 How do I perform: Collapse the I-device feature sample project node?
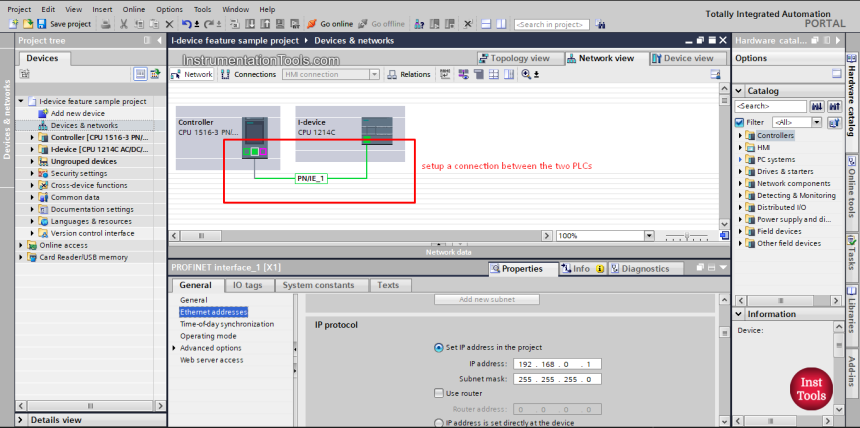(21, 102)
